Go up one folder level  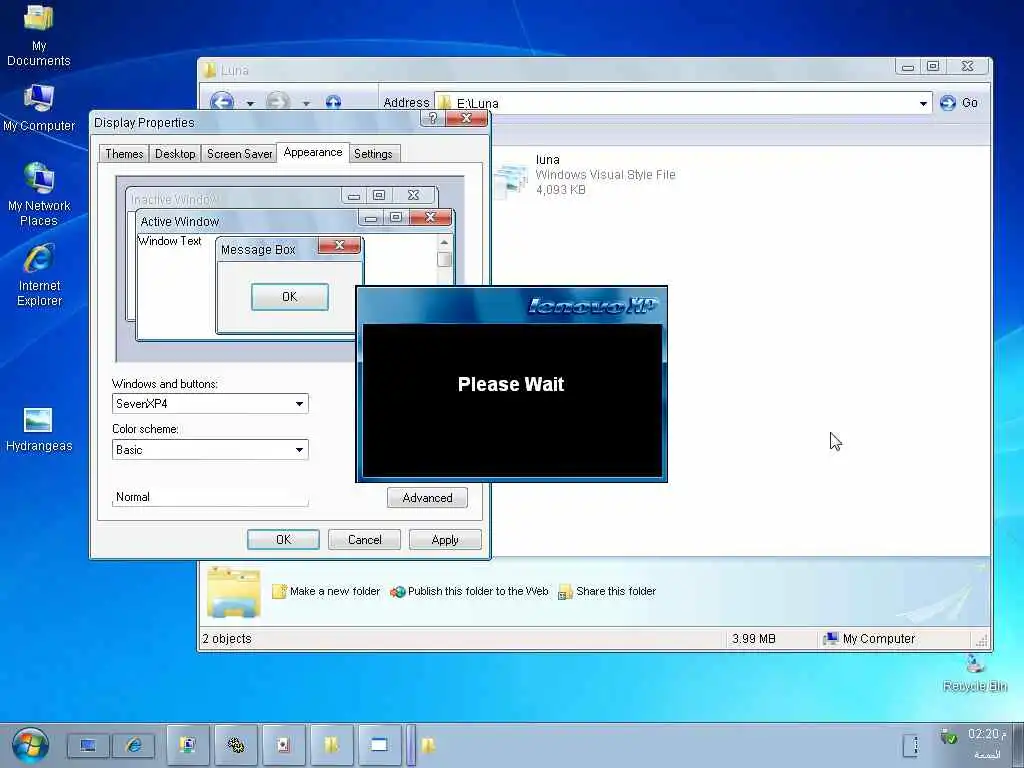click(x=333, y=102)
